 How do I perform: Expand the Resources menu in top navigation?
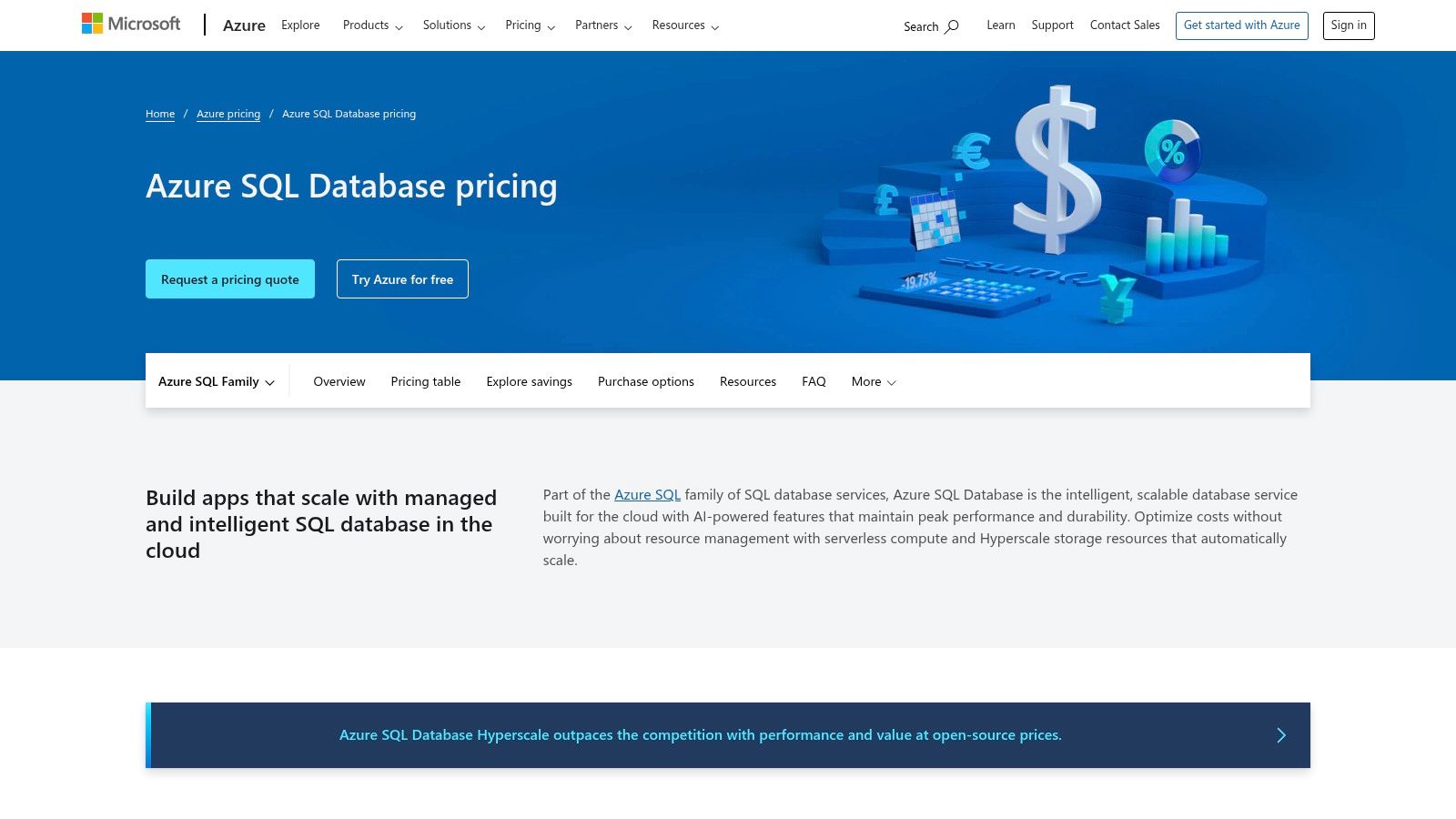[685, 25]
